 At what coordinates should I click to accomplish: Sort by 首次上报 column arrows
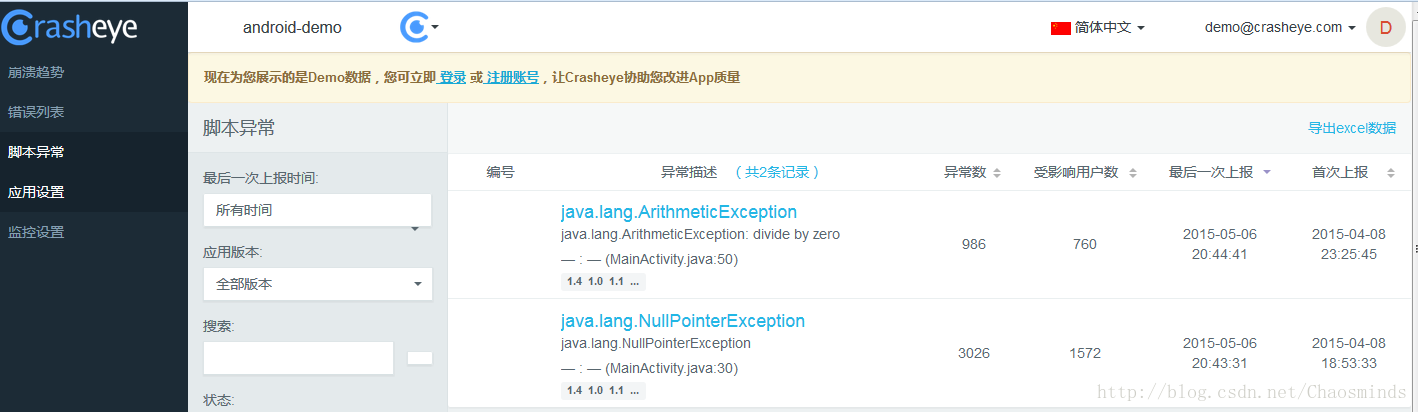[1390, 172]
